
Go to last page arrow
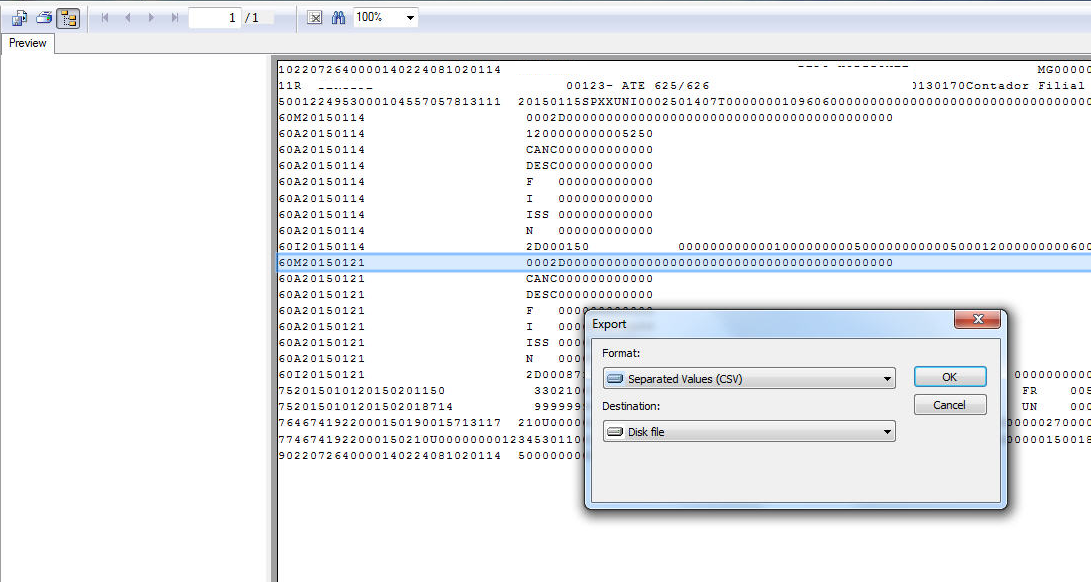pos(175,18)
